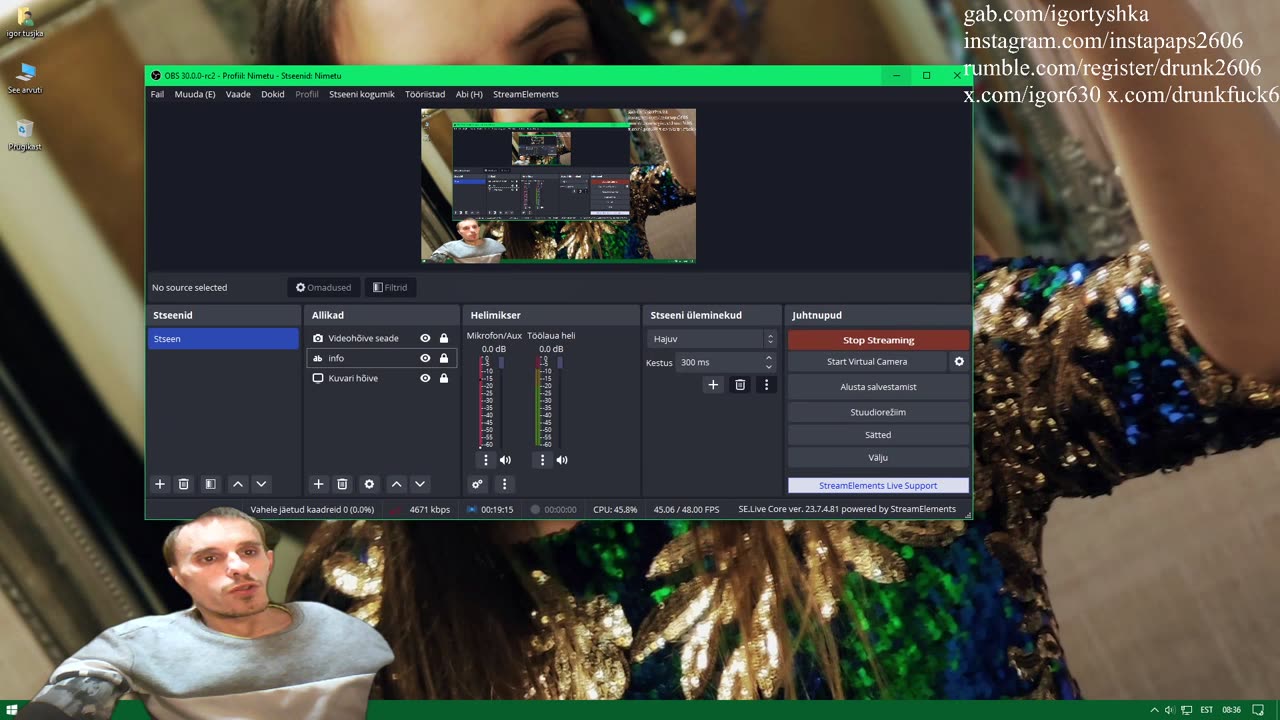Add a new scene with plus icon

[159, 484]
